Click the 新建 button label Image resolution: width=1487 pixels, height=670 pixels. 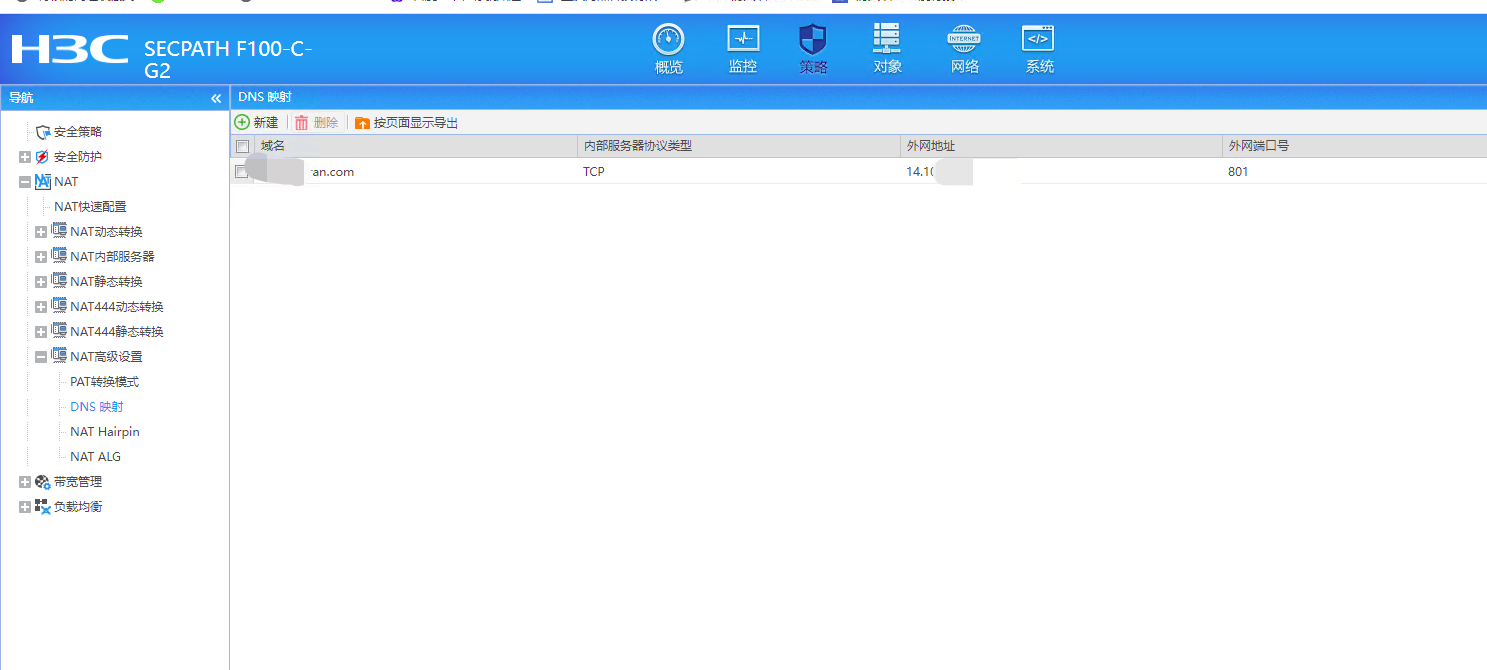(266, 123)
